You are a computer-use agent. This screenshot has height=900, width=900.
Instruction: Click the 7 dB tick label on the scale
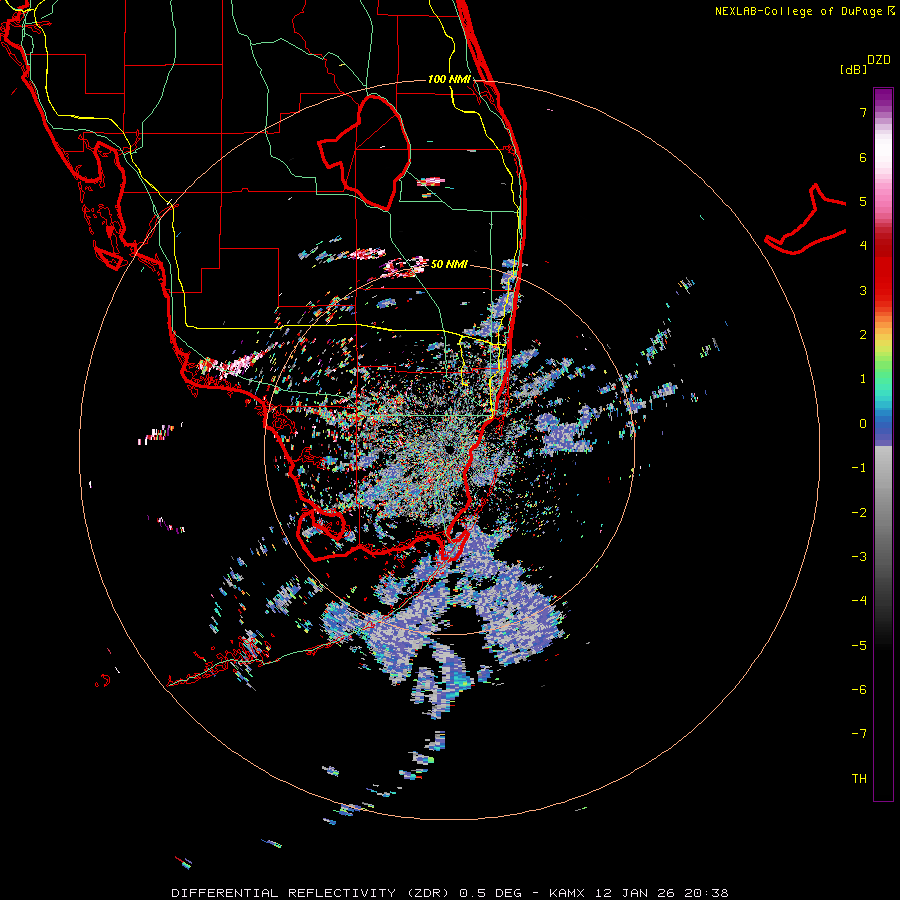(x=863, y=112)
